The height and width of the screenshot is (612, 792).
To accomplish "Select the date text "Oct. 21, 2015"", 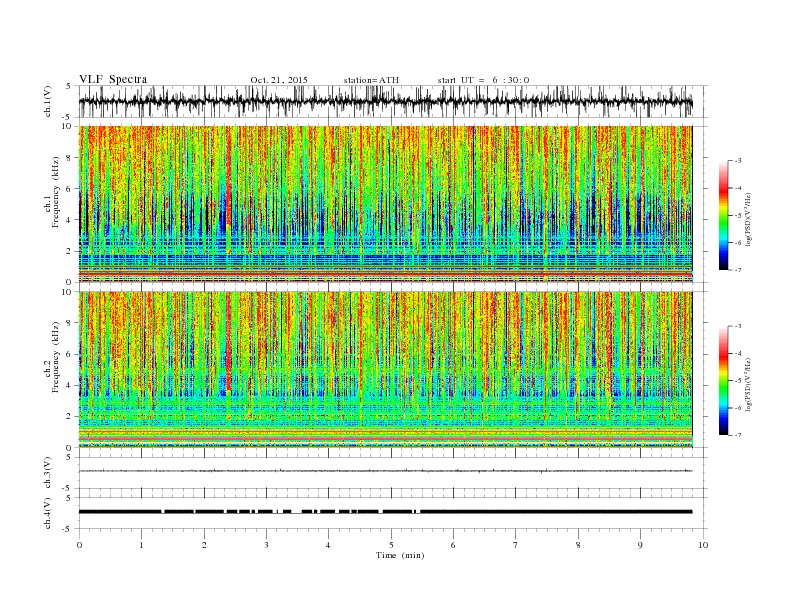I will [279, 80].
